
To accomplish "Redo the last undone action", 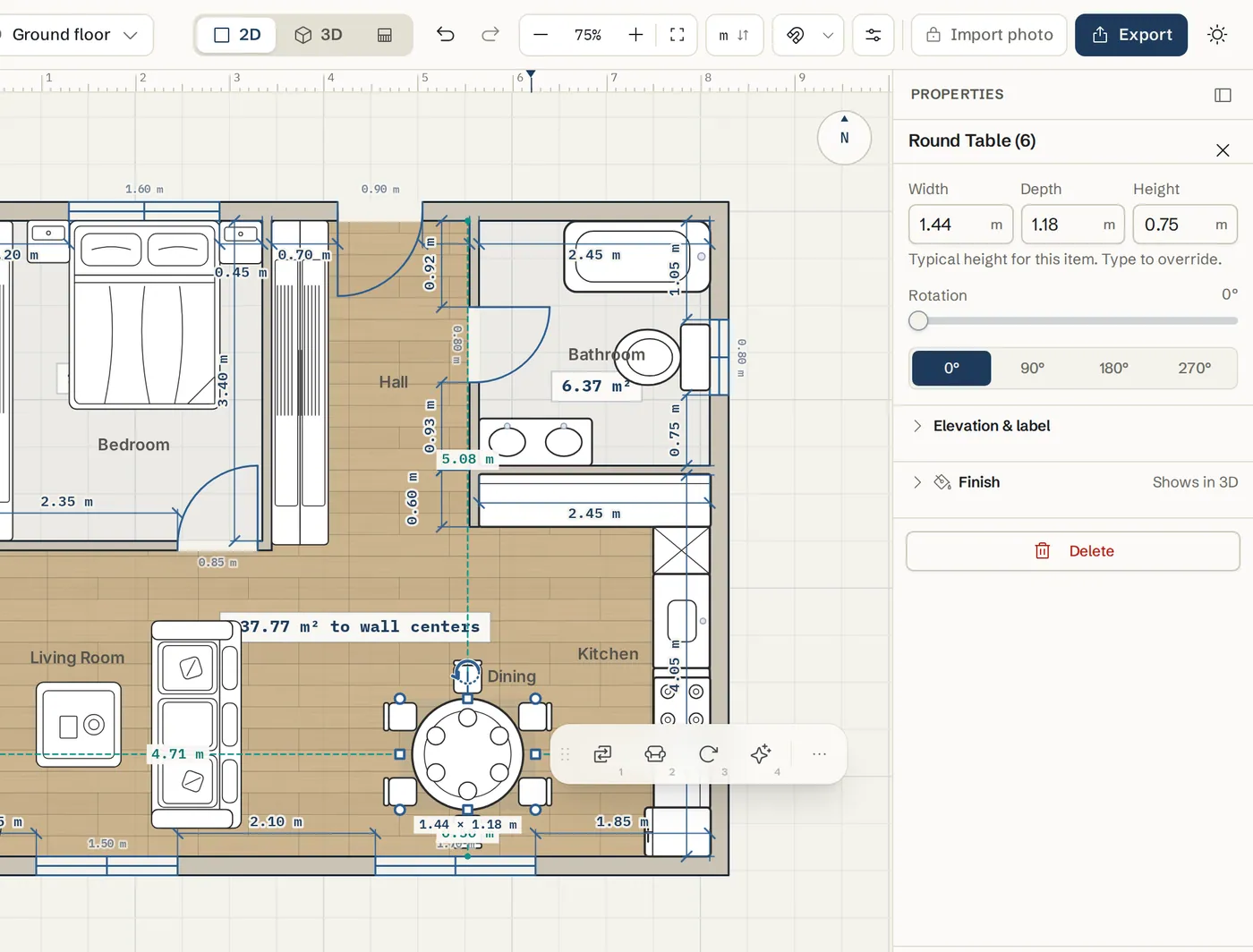I will pyautogui.click(x=490, y=35).
